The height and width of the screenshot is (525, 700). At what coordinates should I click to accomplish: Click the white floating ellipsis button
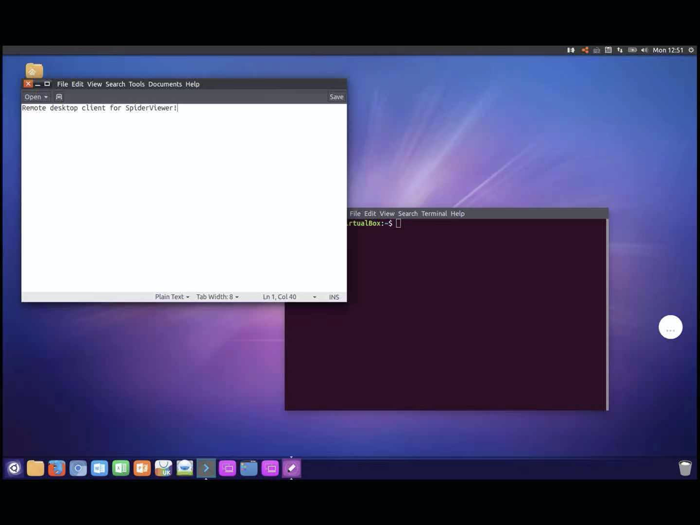pyautogui.click(x=671, y=327)
